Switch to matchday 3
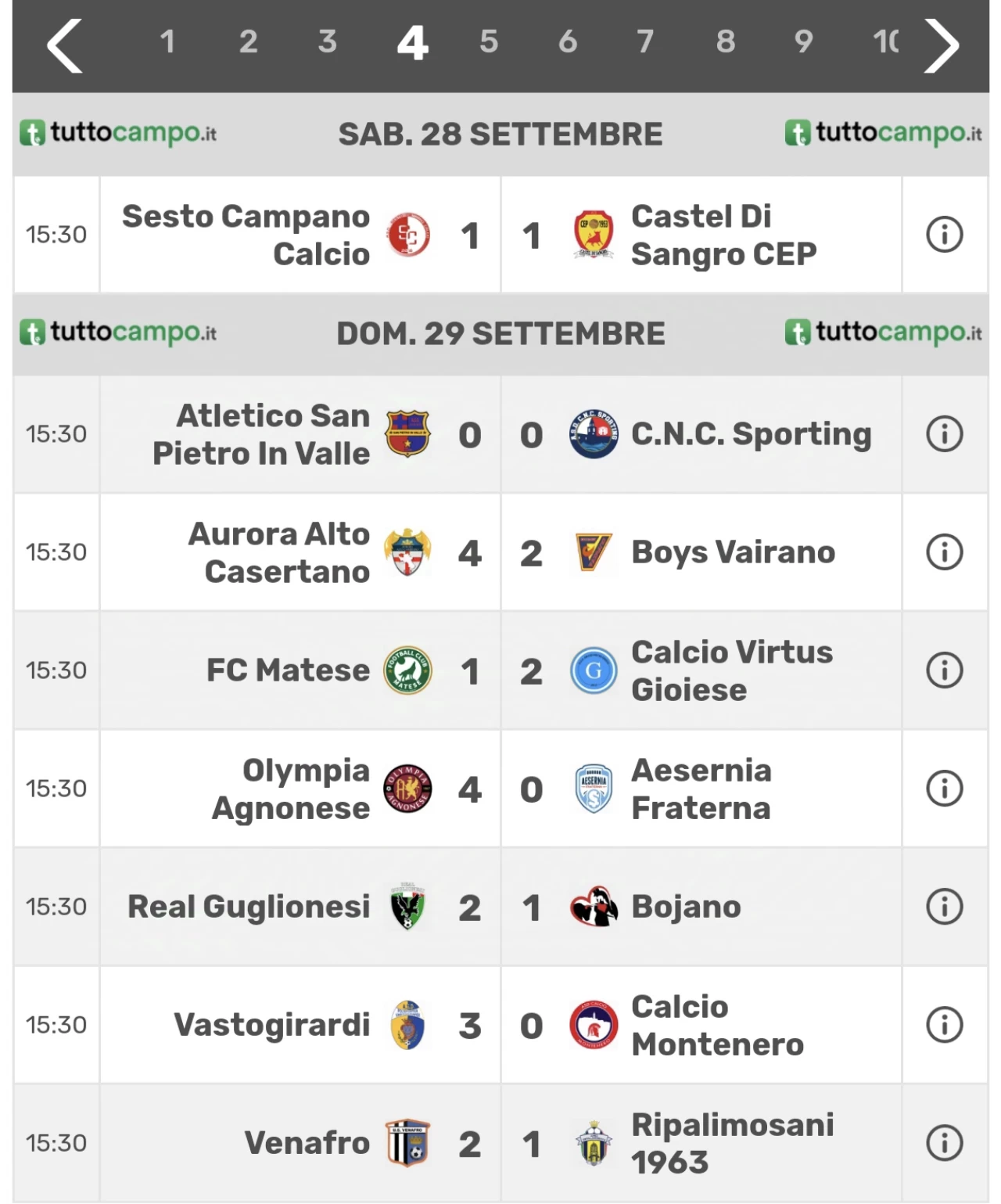1001x1204 pixels. pos(327,41)
